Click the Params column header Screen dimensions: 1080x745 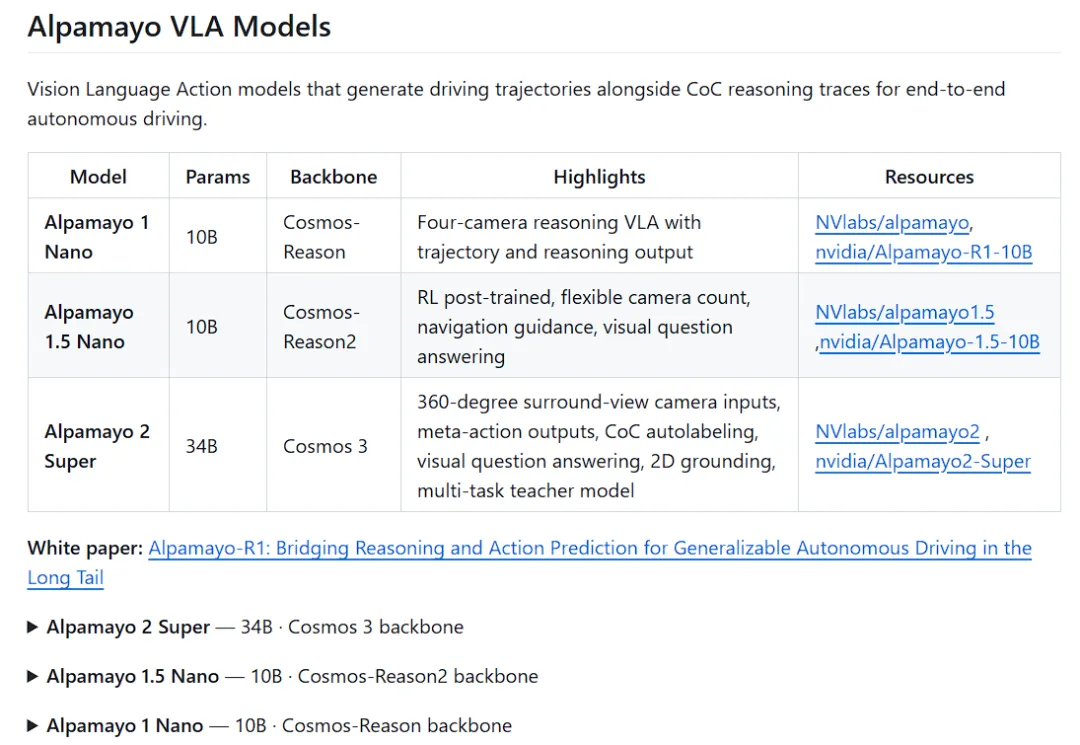pyautogui.click(x=218, y=176)
